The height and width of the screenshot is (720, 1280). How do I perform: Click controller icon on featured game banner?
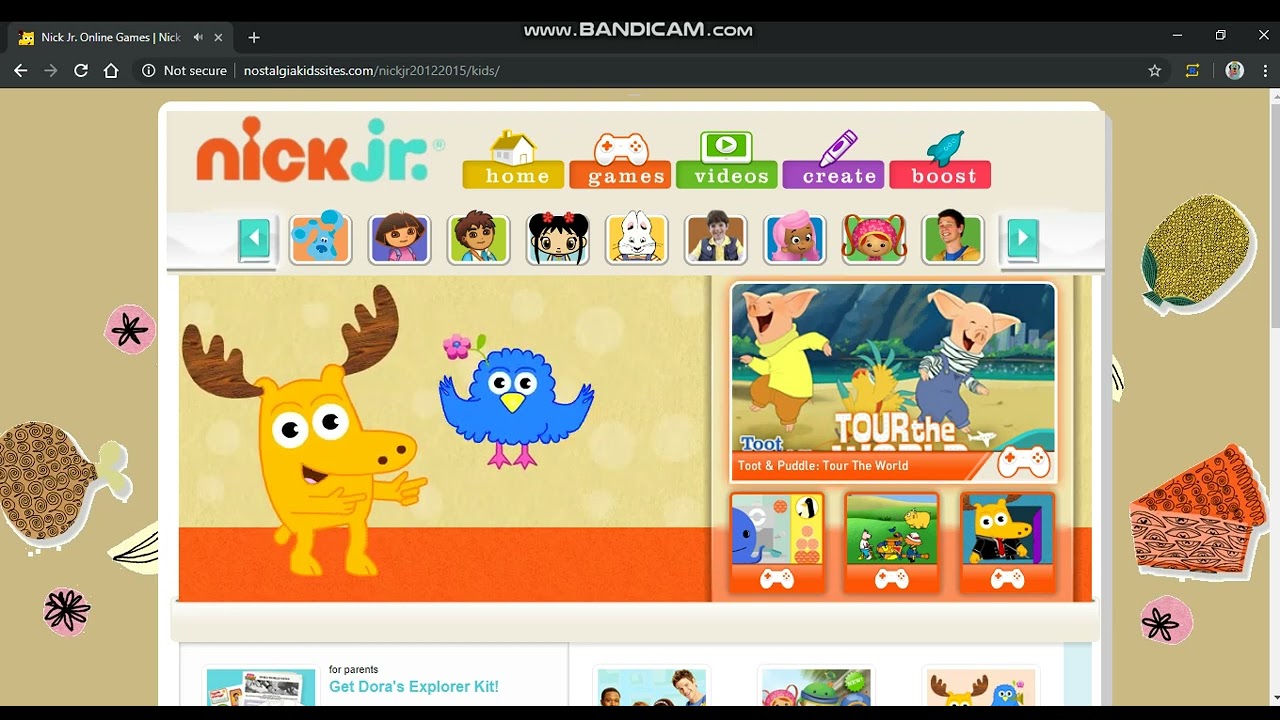point(1024,462)
